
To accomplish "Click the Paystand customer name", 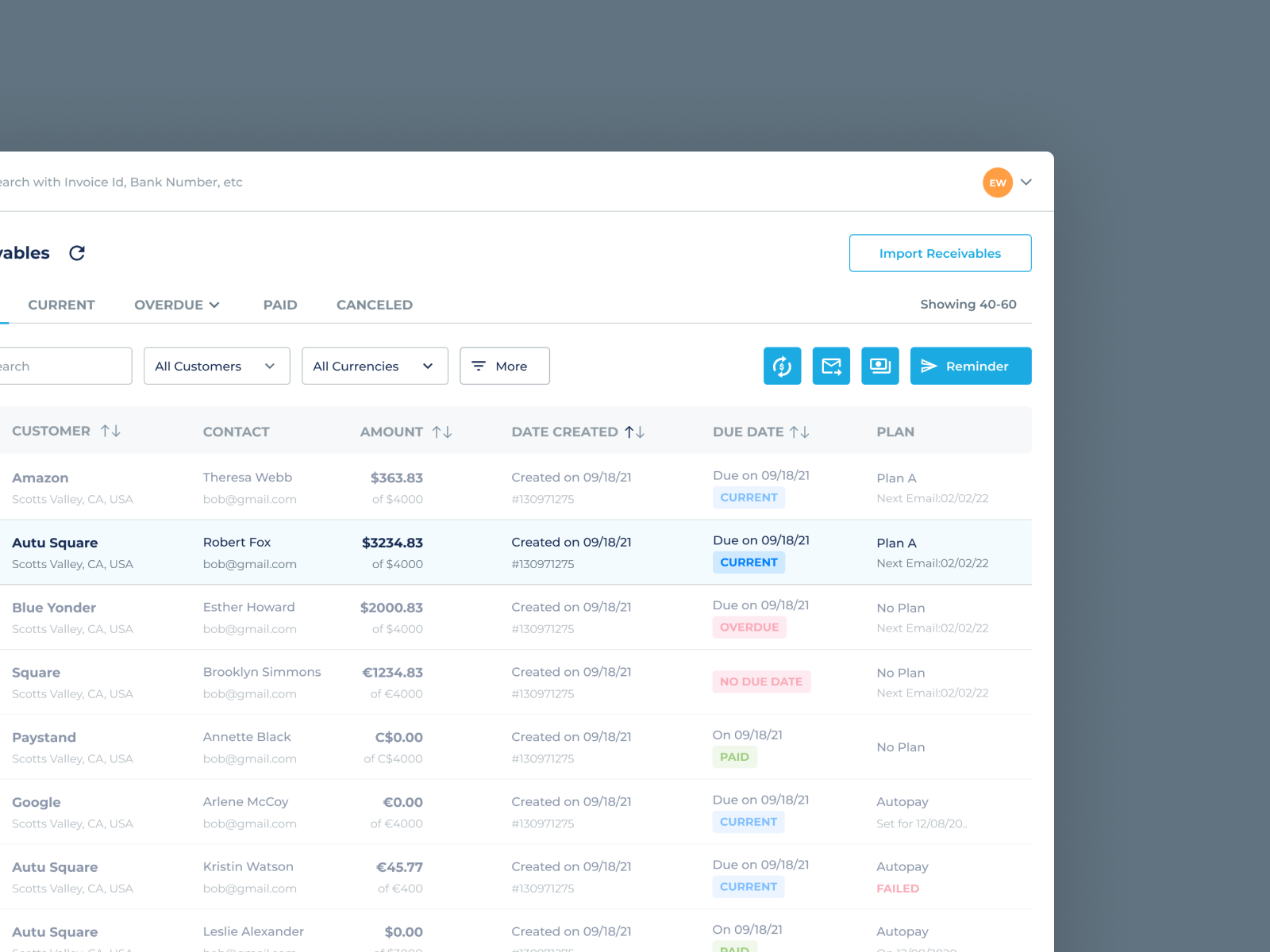I will click(x=44, y=738).
